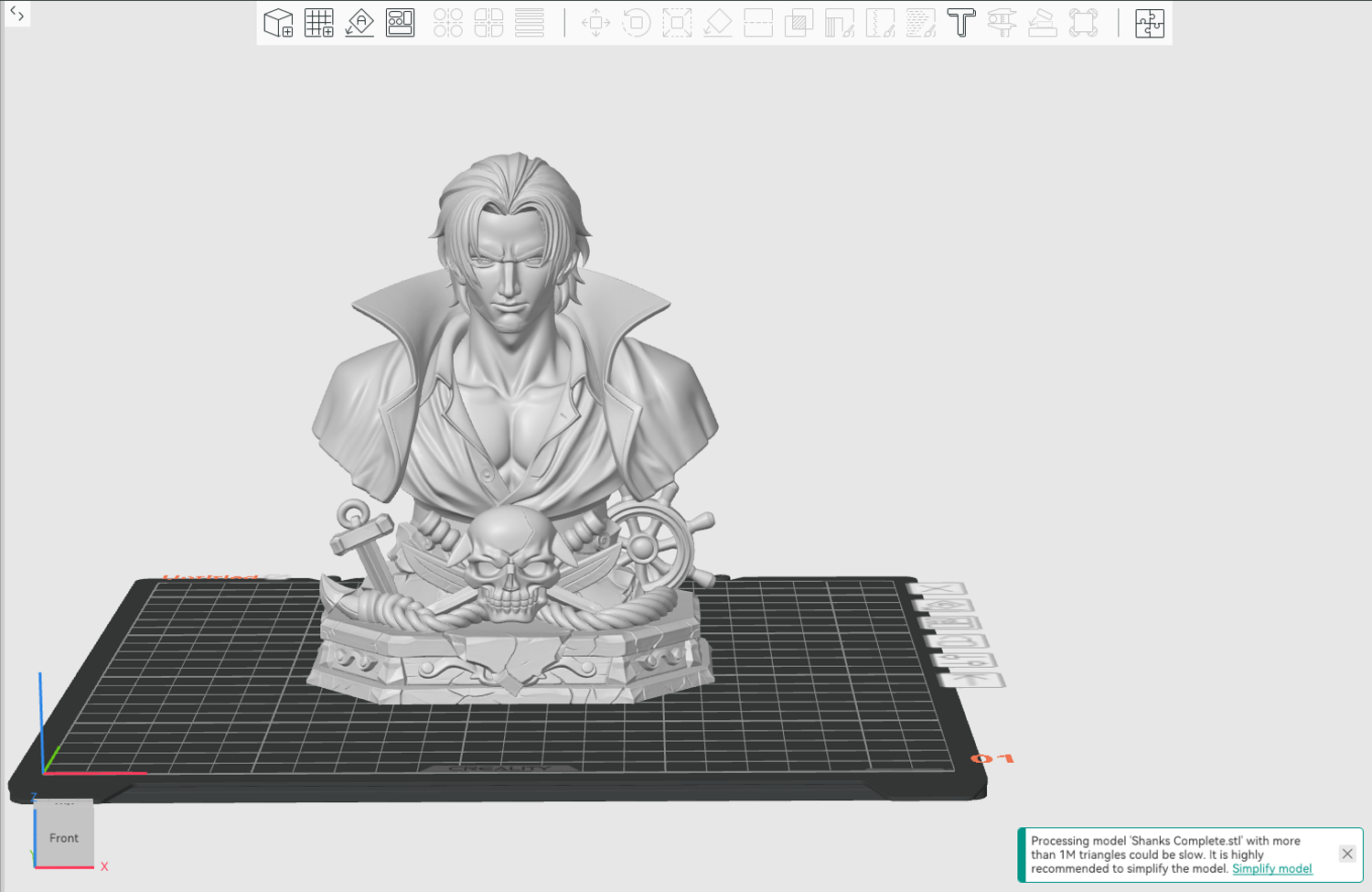This screenshot has height=892, width=1372.
Task: Select the Color painting tool
Action: click(921, 23)
